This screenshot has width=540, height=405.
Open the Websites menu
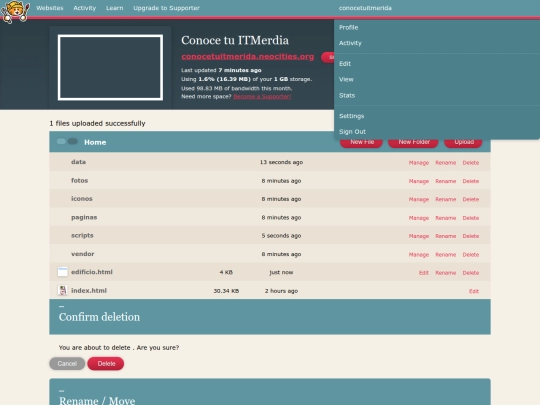click(50, 8)
